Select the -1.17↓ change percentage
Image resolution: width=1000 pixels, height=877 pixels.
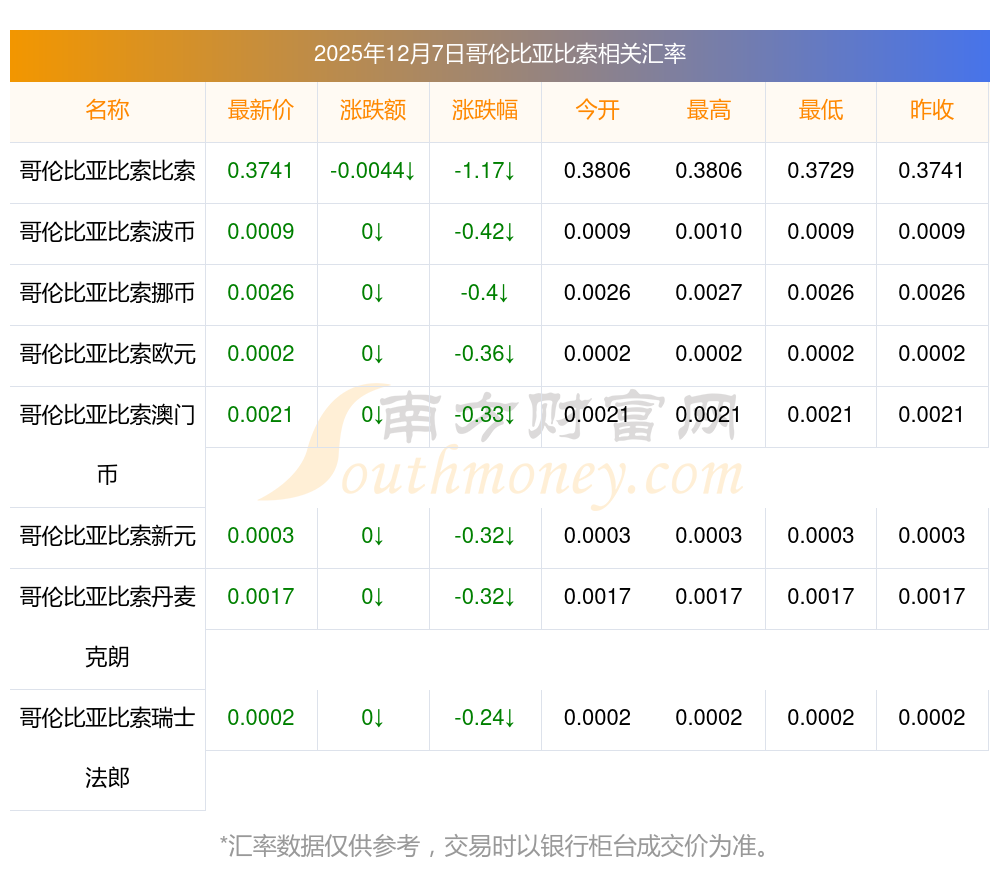[485, 171]
